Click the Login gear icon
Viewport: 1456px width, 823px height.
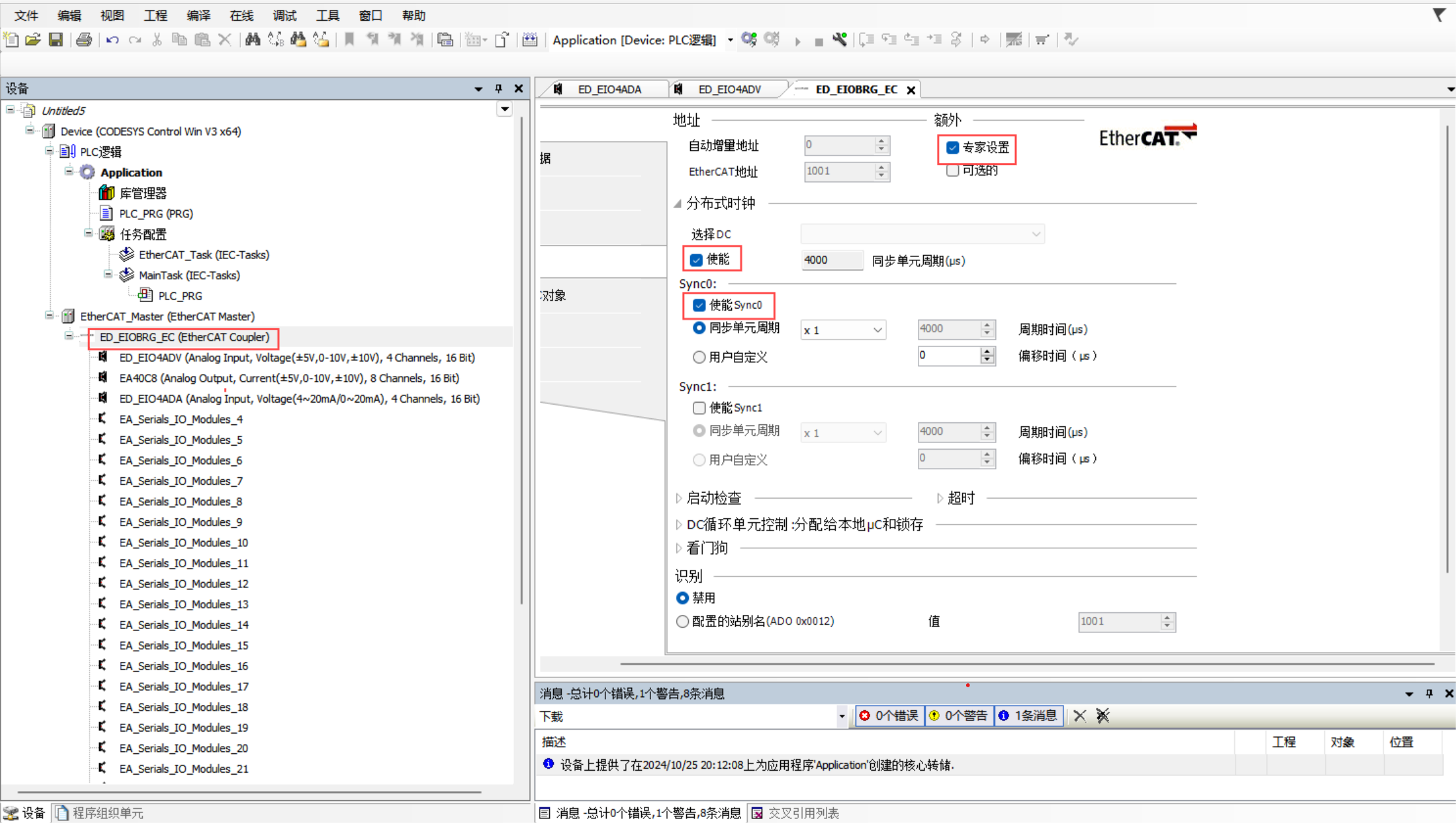click(749, 40)
